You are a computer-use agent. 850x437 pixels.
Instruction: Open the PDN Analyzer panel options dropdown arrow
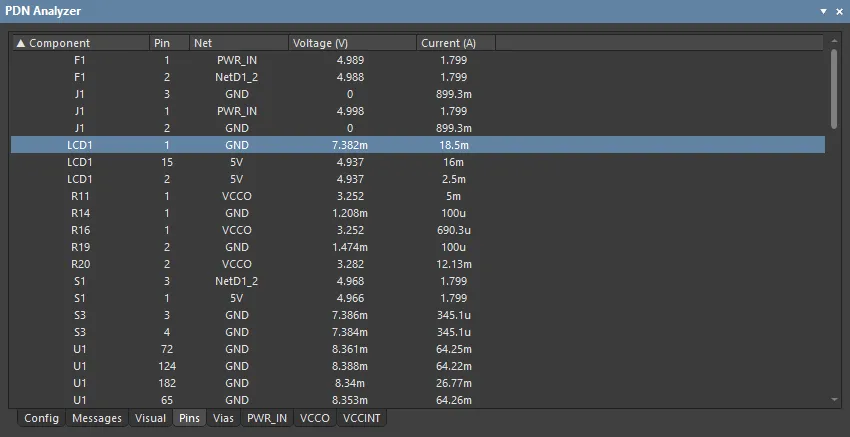823,11
